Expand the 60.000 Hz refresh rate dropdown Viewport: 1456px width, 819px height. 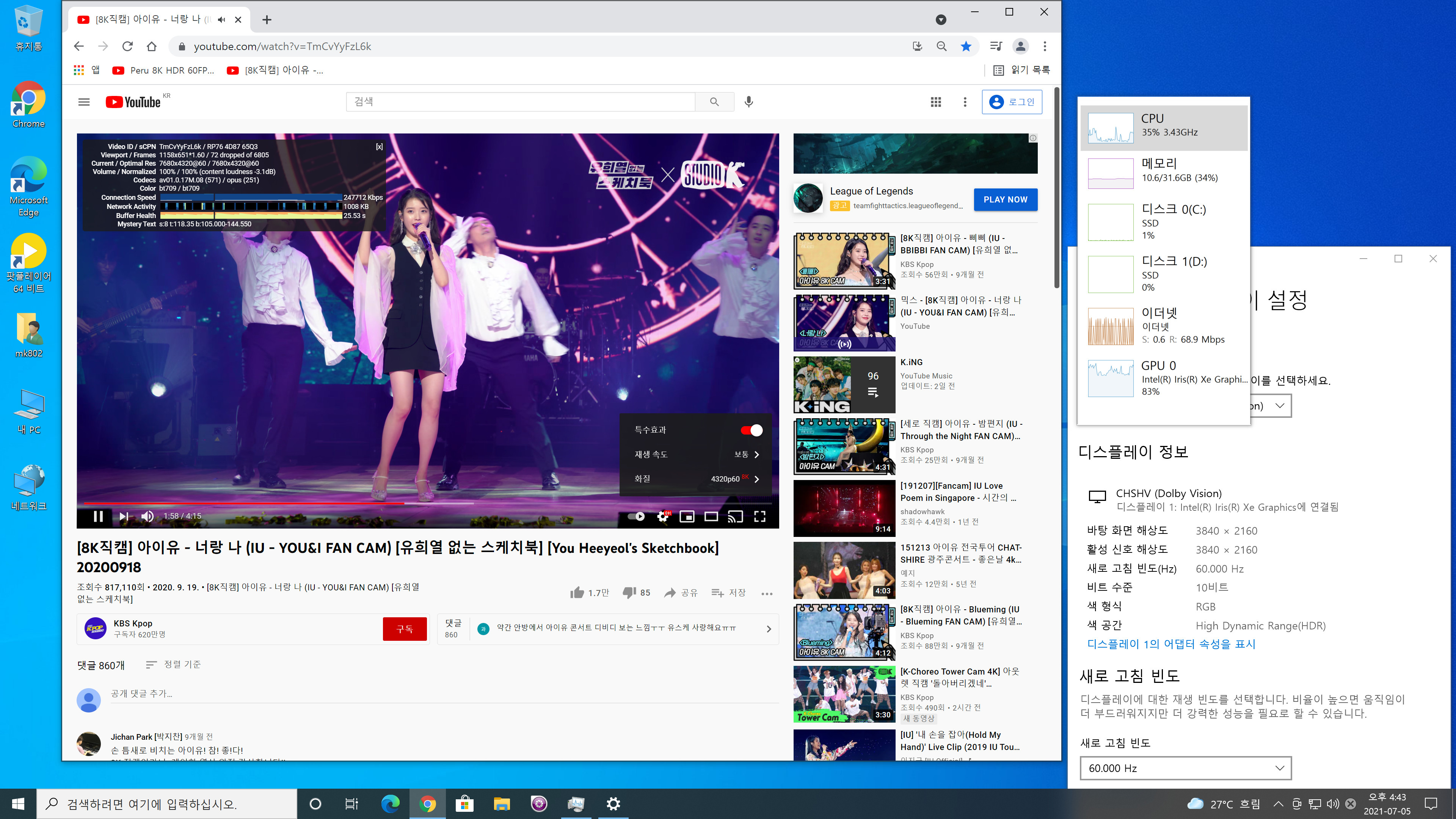(1185, 767)
